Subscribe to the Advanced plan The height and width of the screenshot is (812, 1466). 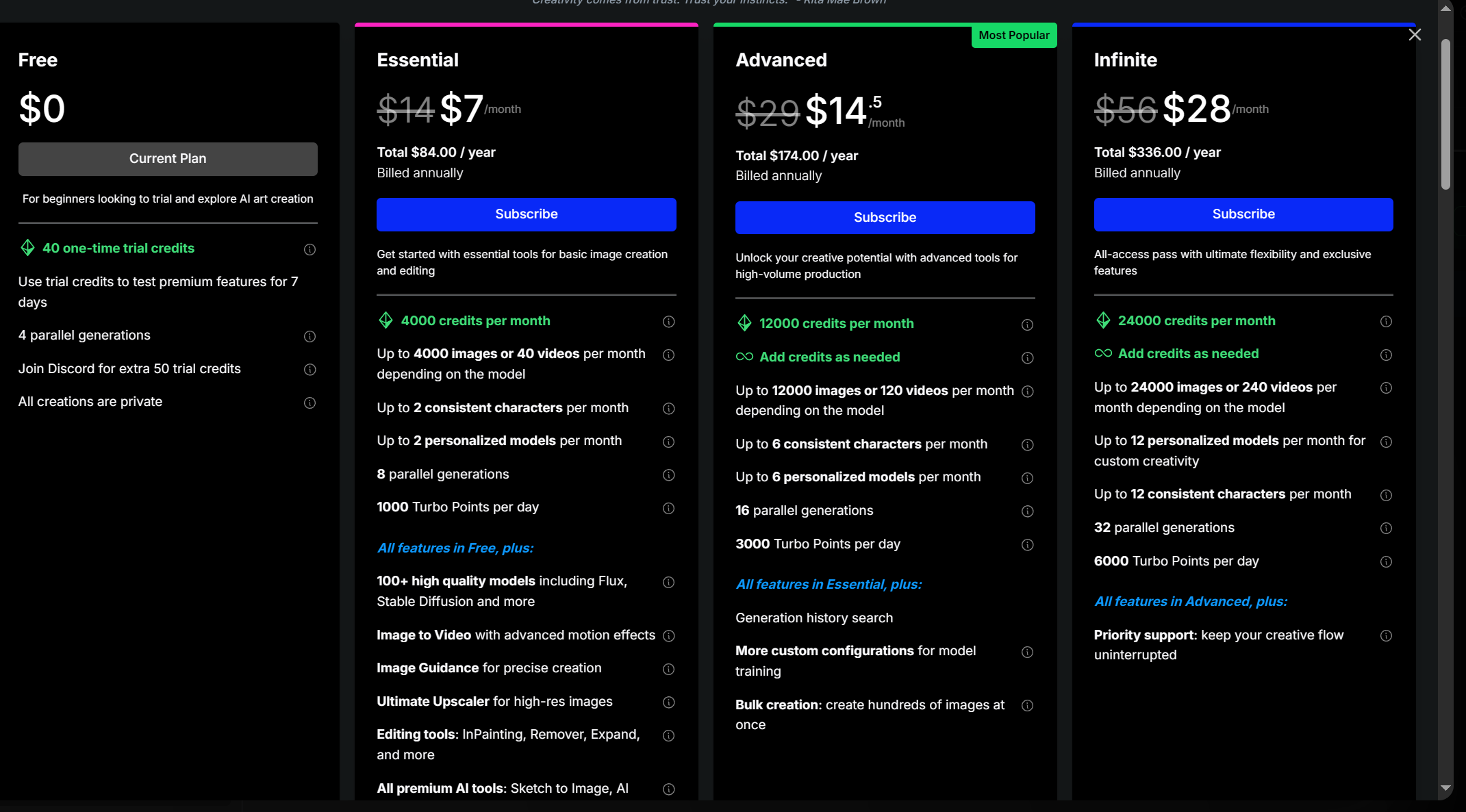(885, 218)
